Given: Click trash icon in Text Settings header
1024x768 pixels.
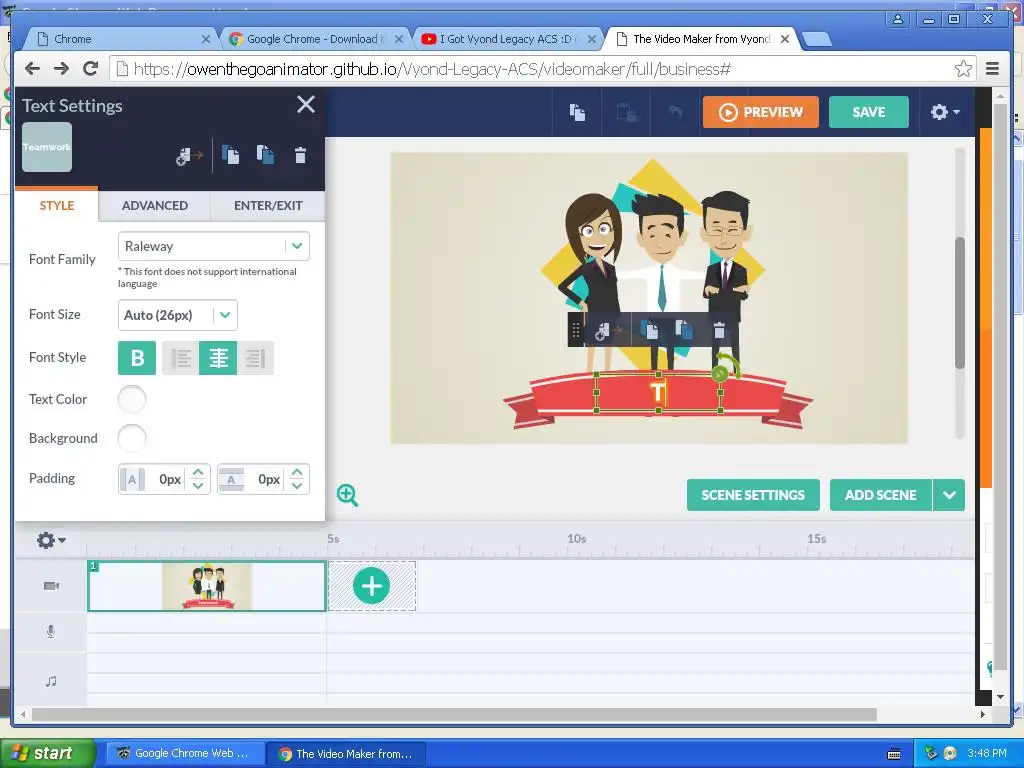Looking at the screenshot, I should (300, 155).
